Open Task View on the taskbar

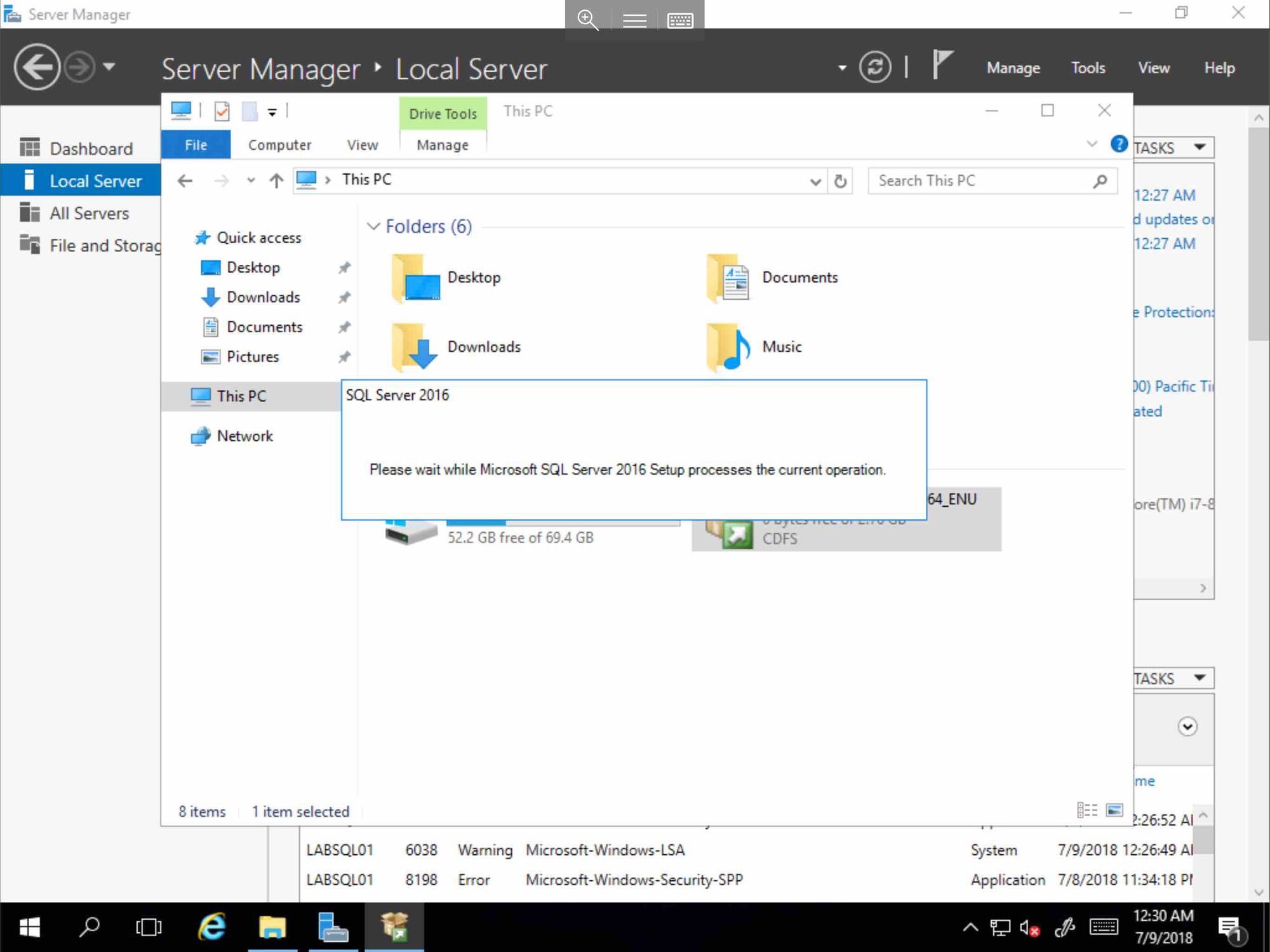pos(149,927)
